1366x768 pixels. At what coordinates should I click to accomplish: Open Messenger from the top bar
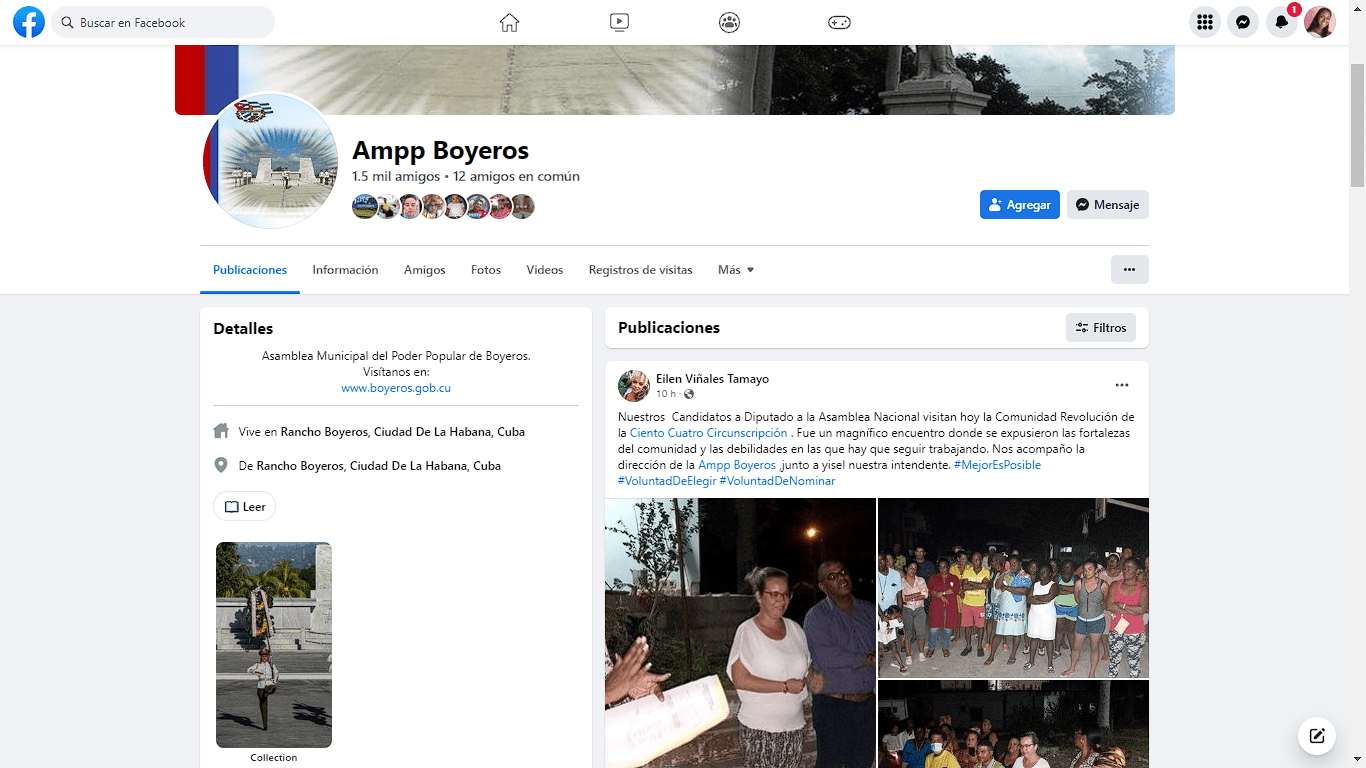pos(1243,22)
